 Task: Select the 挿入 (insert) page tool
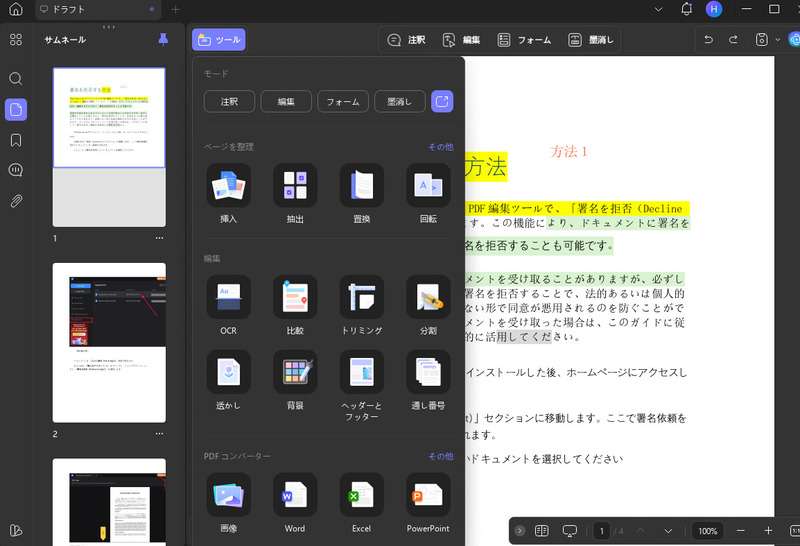point(229,185)
